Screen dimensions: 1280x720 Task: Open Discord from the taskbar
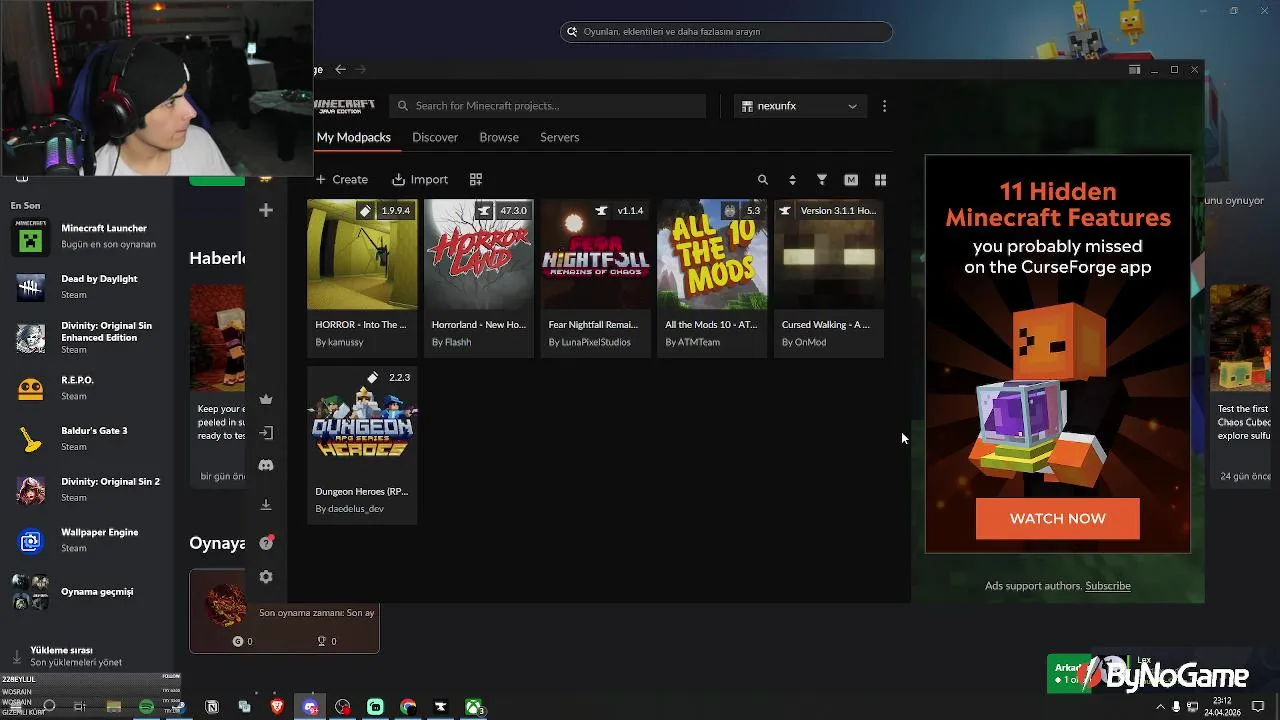click(310, 707)
